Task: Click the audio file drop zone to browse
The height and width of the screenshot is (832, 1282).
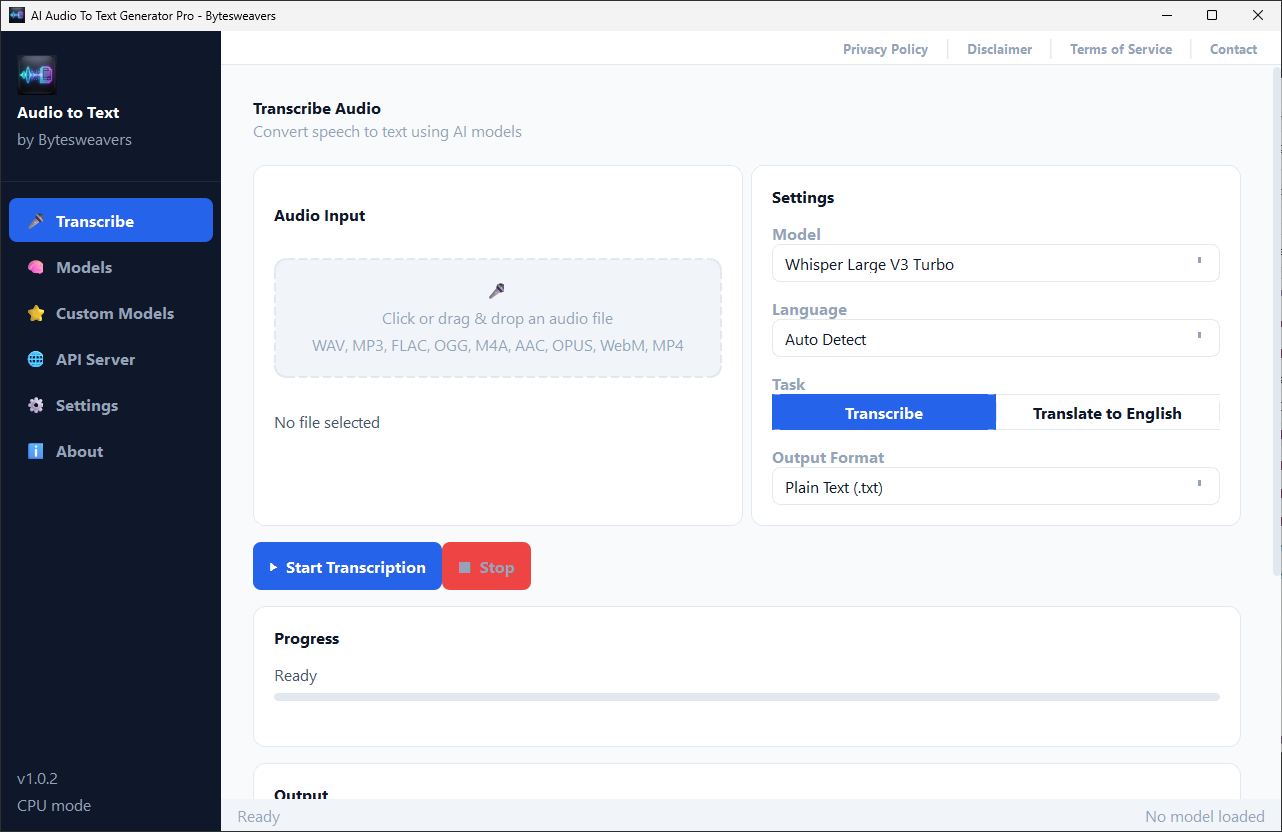Action: (498, 318)
